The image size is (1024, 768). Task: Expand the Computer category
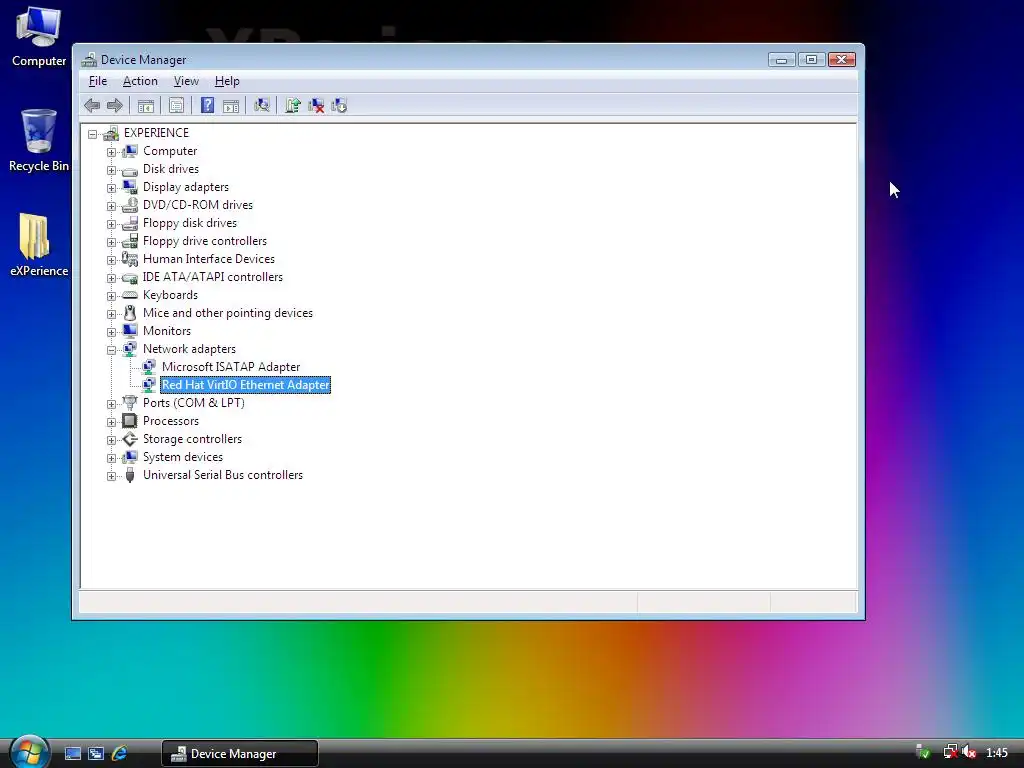(x=112, y=152)
